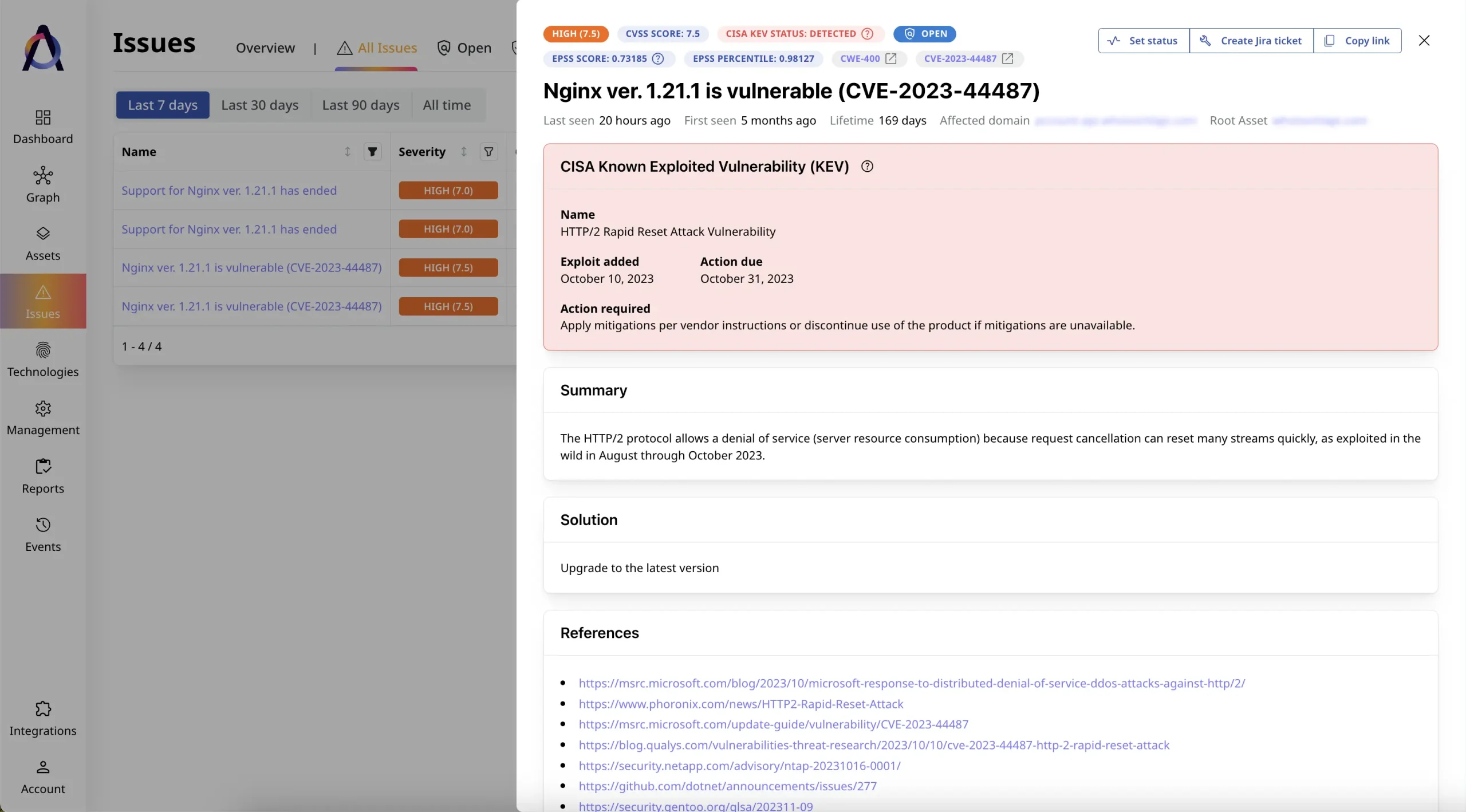Viewport: 1466px width, 812px height.
Task: Open the Reports section
Action: coord(42,476)
